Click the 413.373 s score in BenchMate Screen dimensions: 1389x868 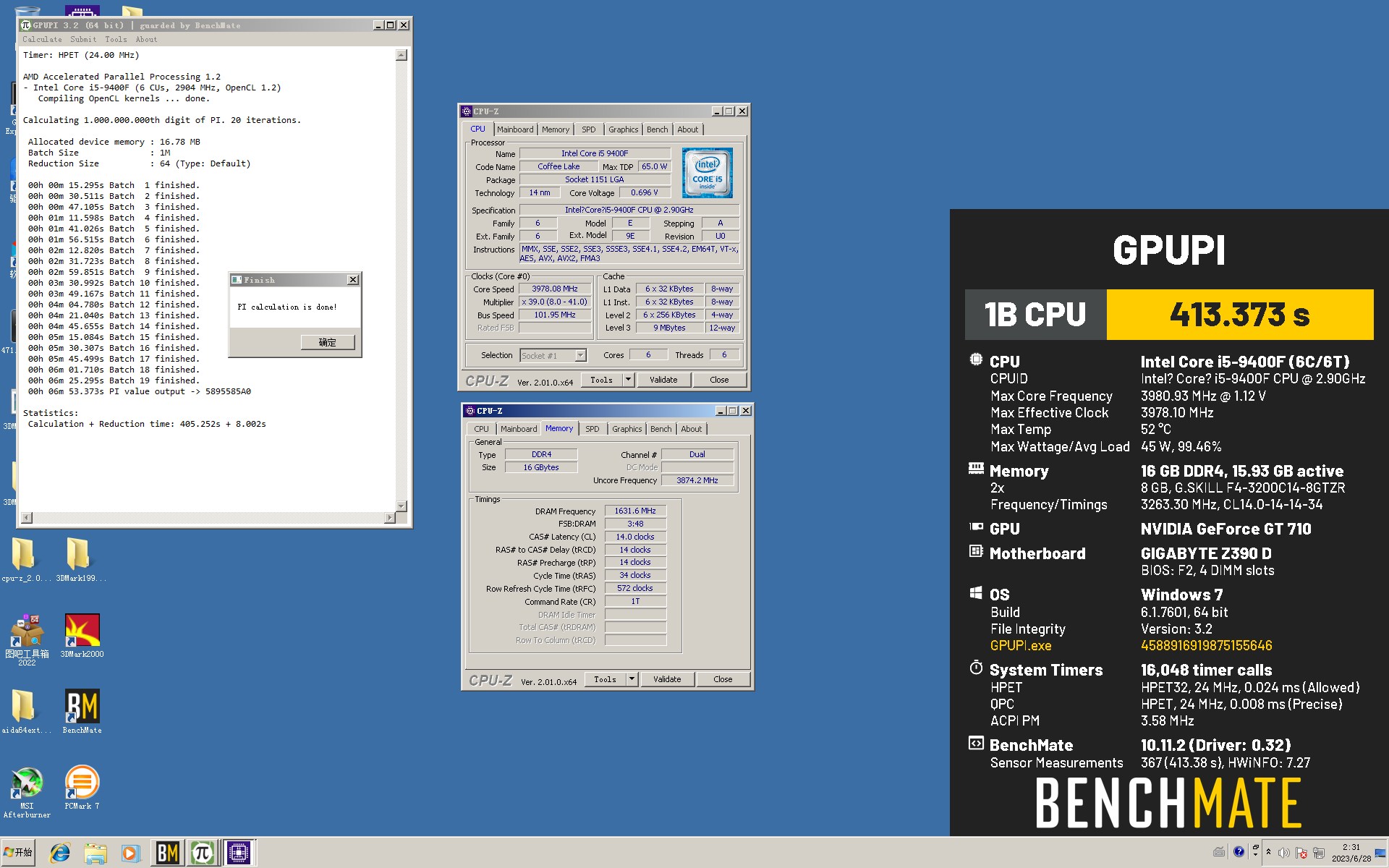pos(1240,315)
